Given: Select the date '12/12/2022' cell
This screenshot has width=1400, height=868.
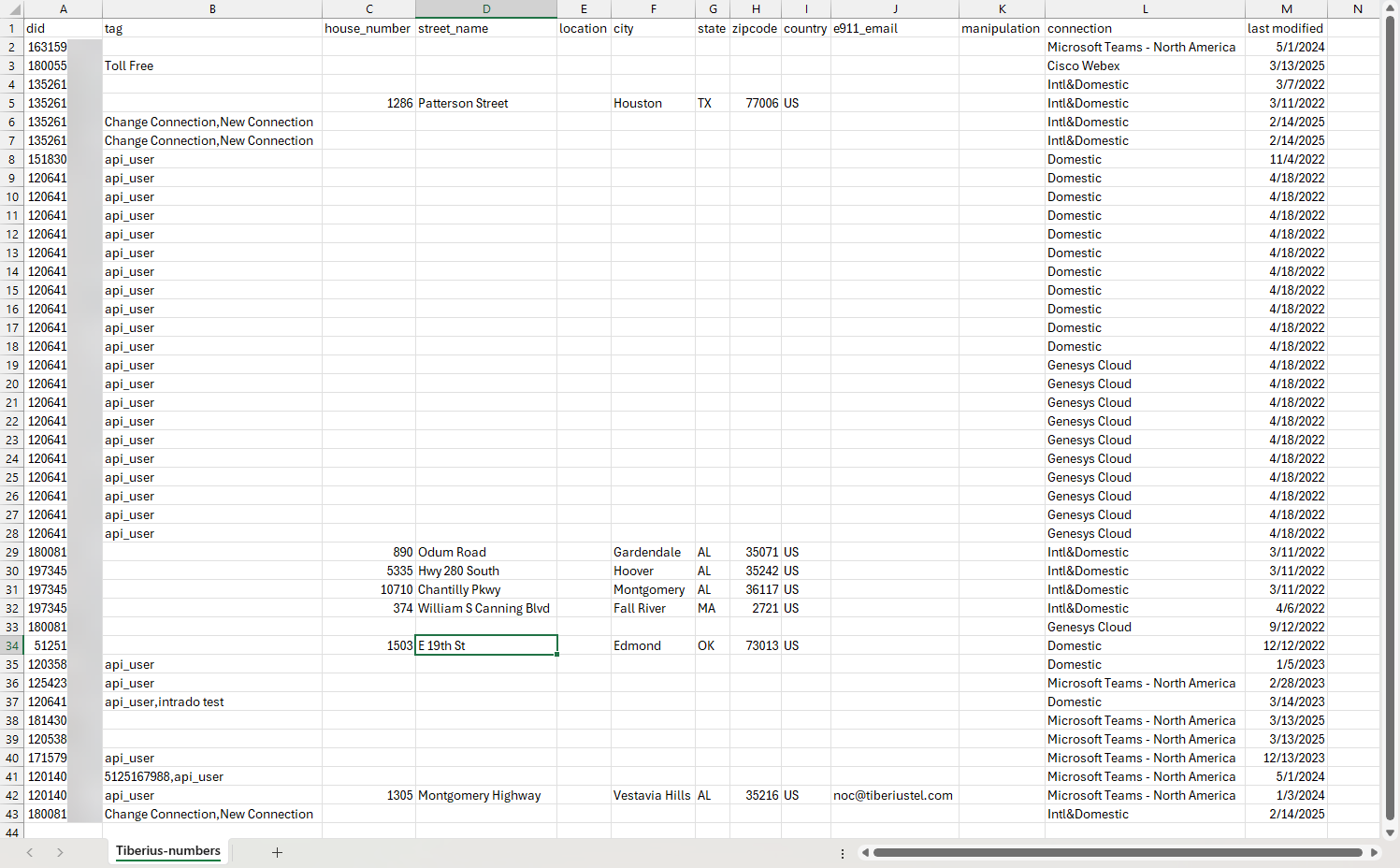Looking at the screenshot, I should [x=1286, y=645].
